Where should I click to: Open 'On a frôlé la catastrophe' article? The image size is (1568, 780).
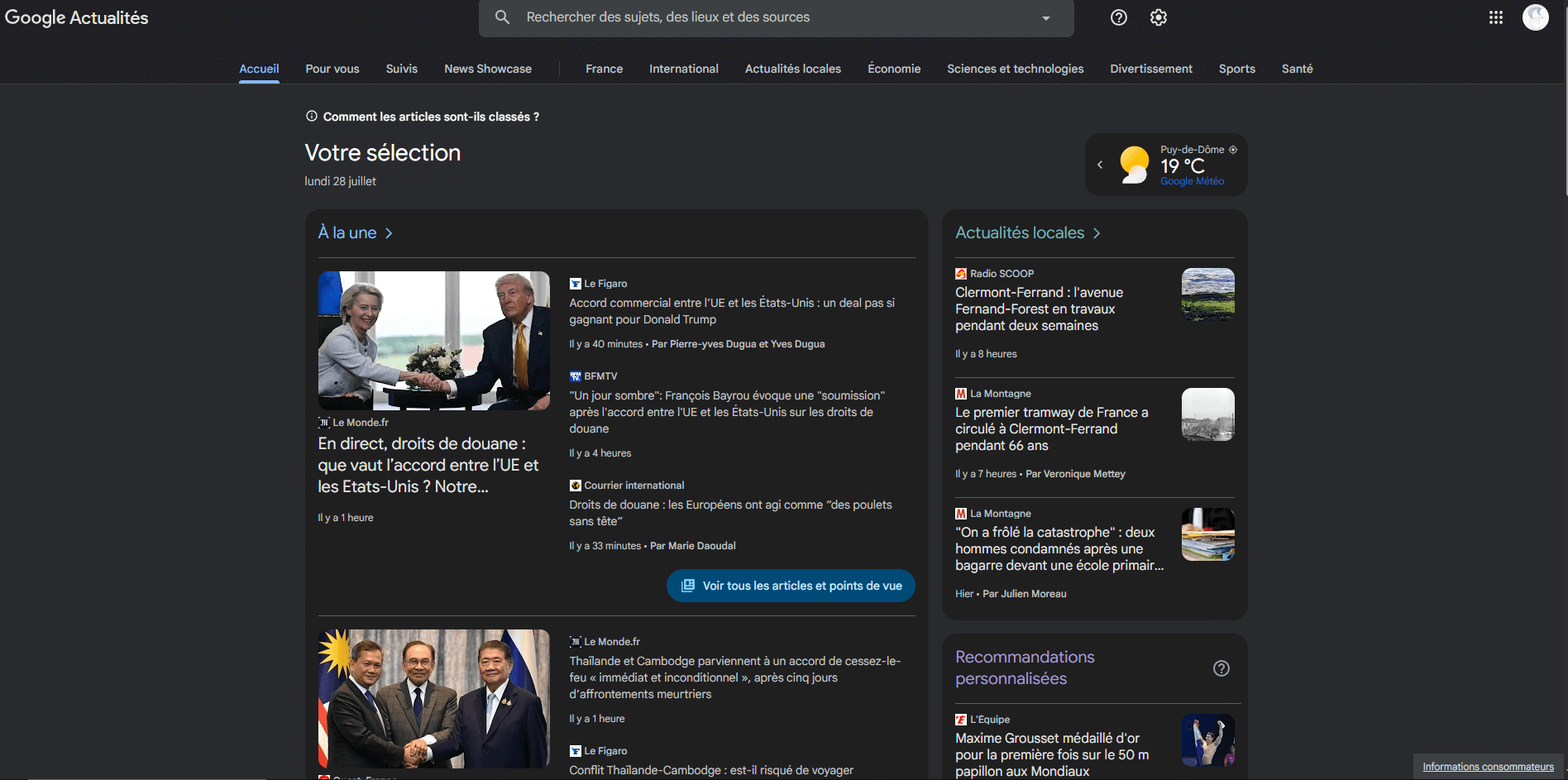[1059, 548]
